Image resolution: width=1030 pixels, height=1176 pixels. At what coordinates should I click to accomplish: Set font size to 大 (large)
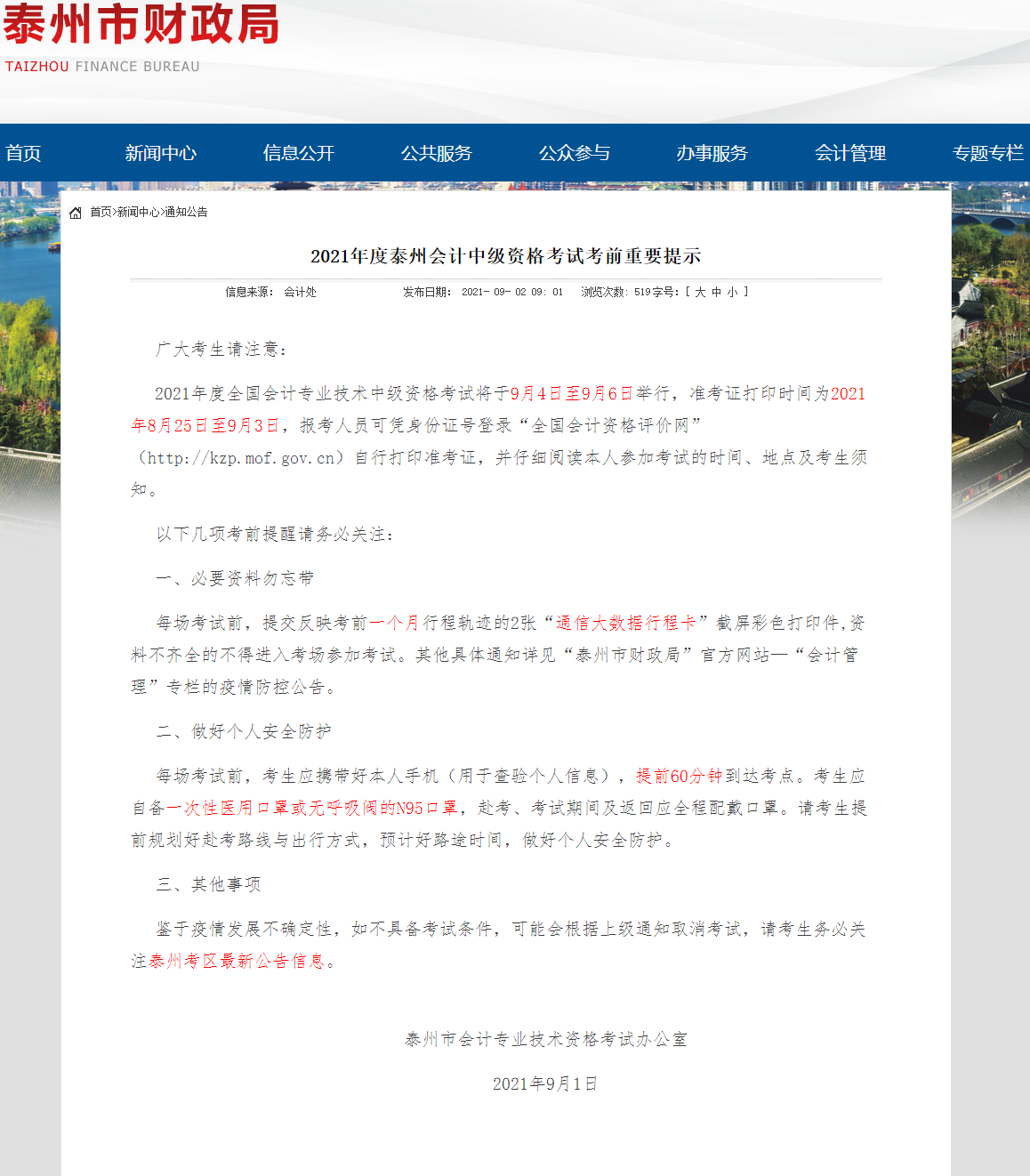(700, 292)
